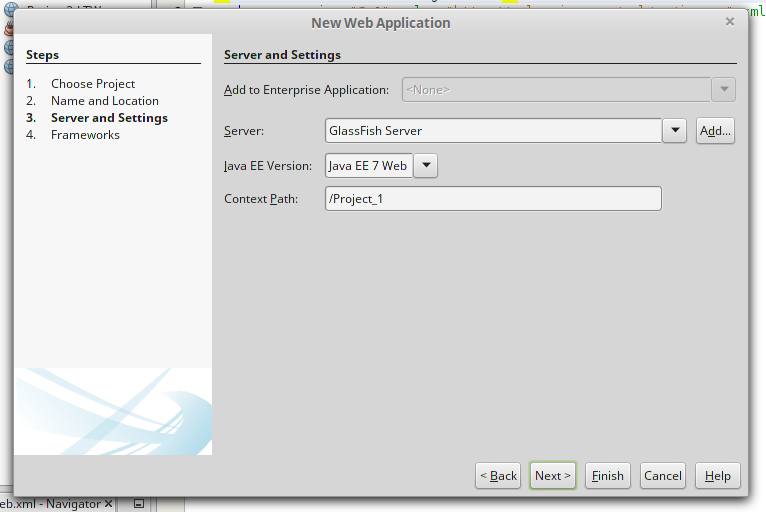
Task: Close the New Web Application dialog
Action: click(x=730, y=21)
